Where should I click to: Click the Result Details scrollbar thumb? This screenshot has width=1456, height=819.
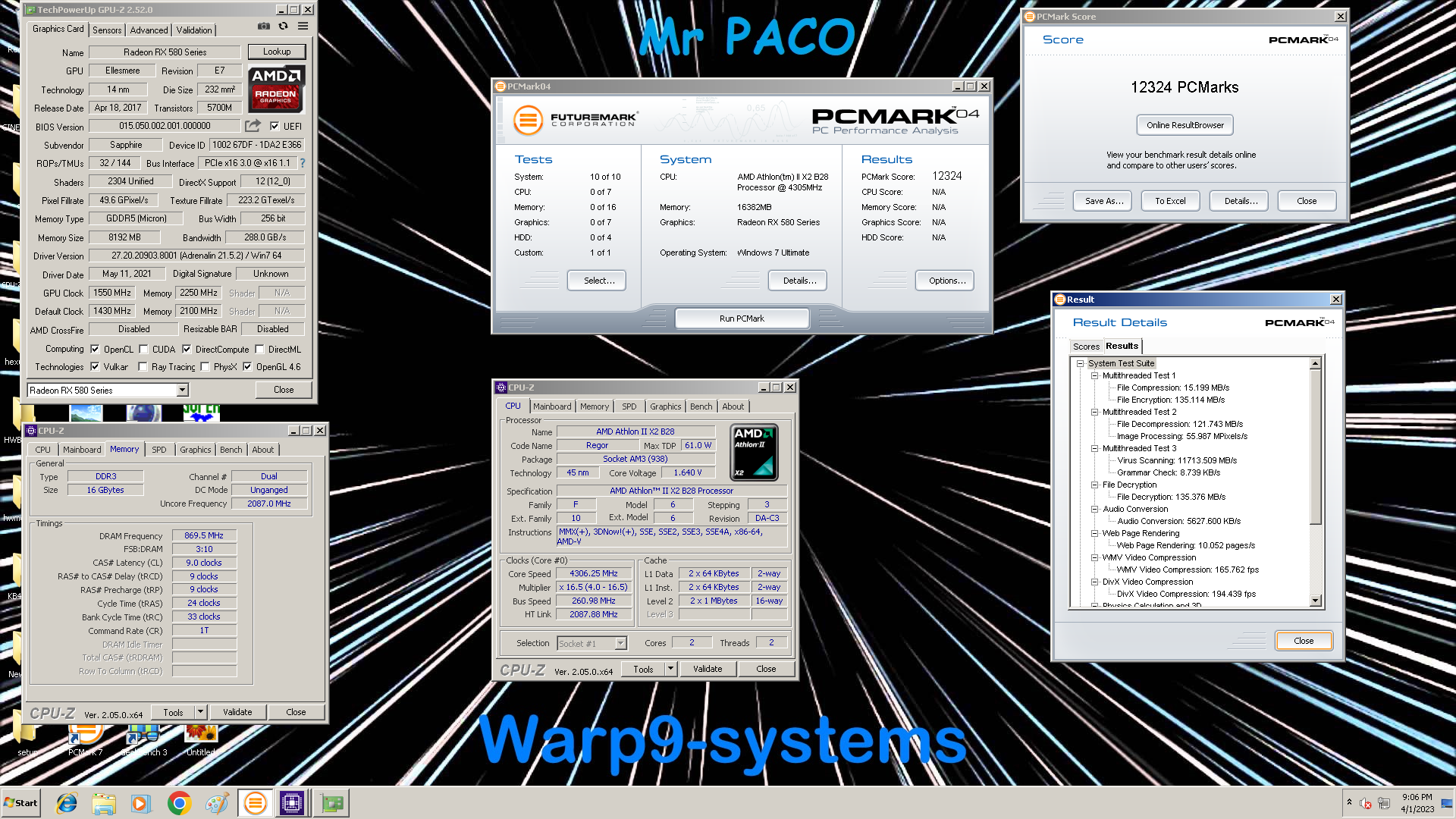pyautogui.click(x=1316, y=447)
